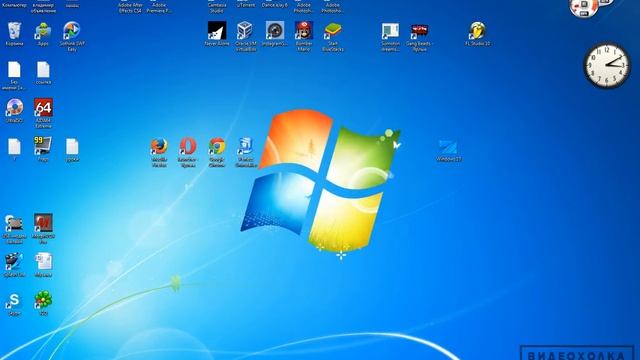This screenshot has width=640, height=360.
Task: Select the Camtasia Studio label
Action: pyautogui.click(x=217, y=7)
